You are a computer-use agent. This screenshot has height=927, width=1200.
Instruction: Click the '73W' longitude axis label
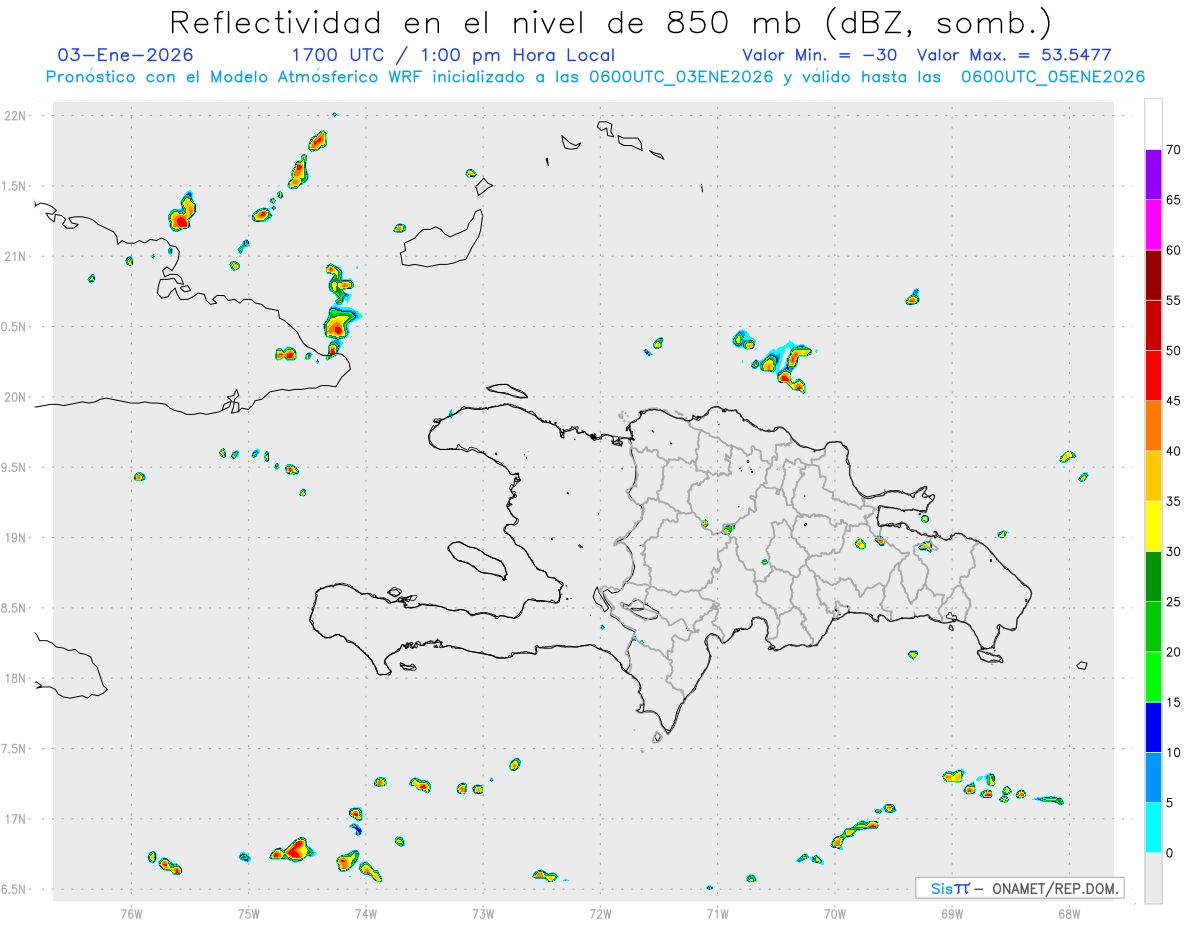pos(483,913)
